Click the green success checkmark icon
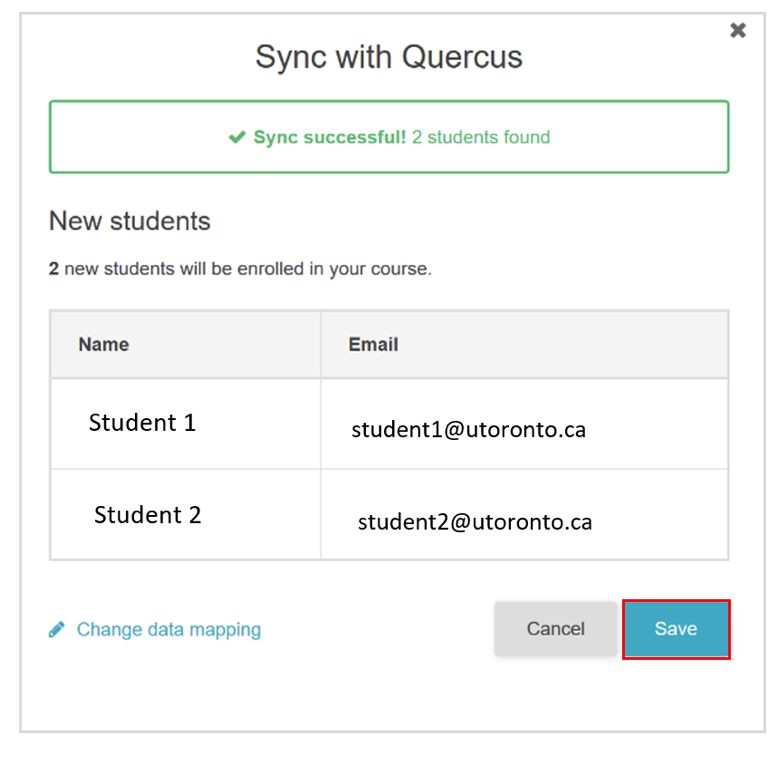 point(237,137)
